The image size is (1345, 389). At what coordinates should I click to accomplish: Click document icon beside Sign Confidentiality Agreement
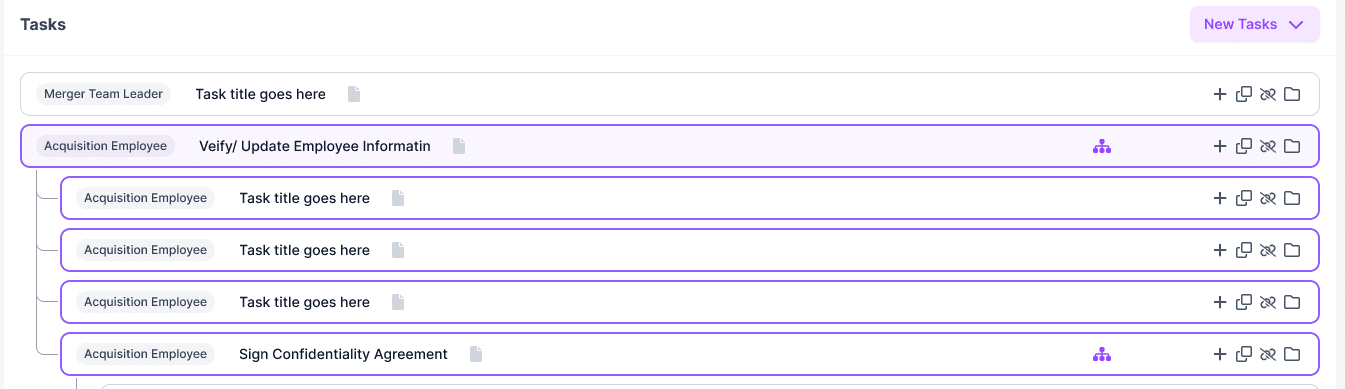476,354
